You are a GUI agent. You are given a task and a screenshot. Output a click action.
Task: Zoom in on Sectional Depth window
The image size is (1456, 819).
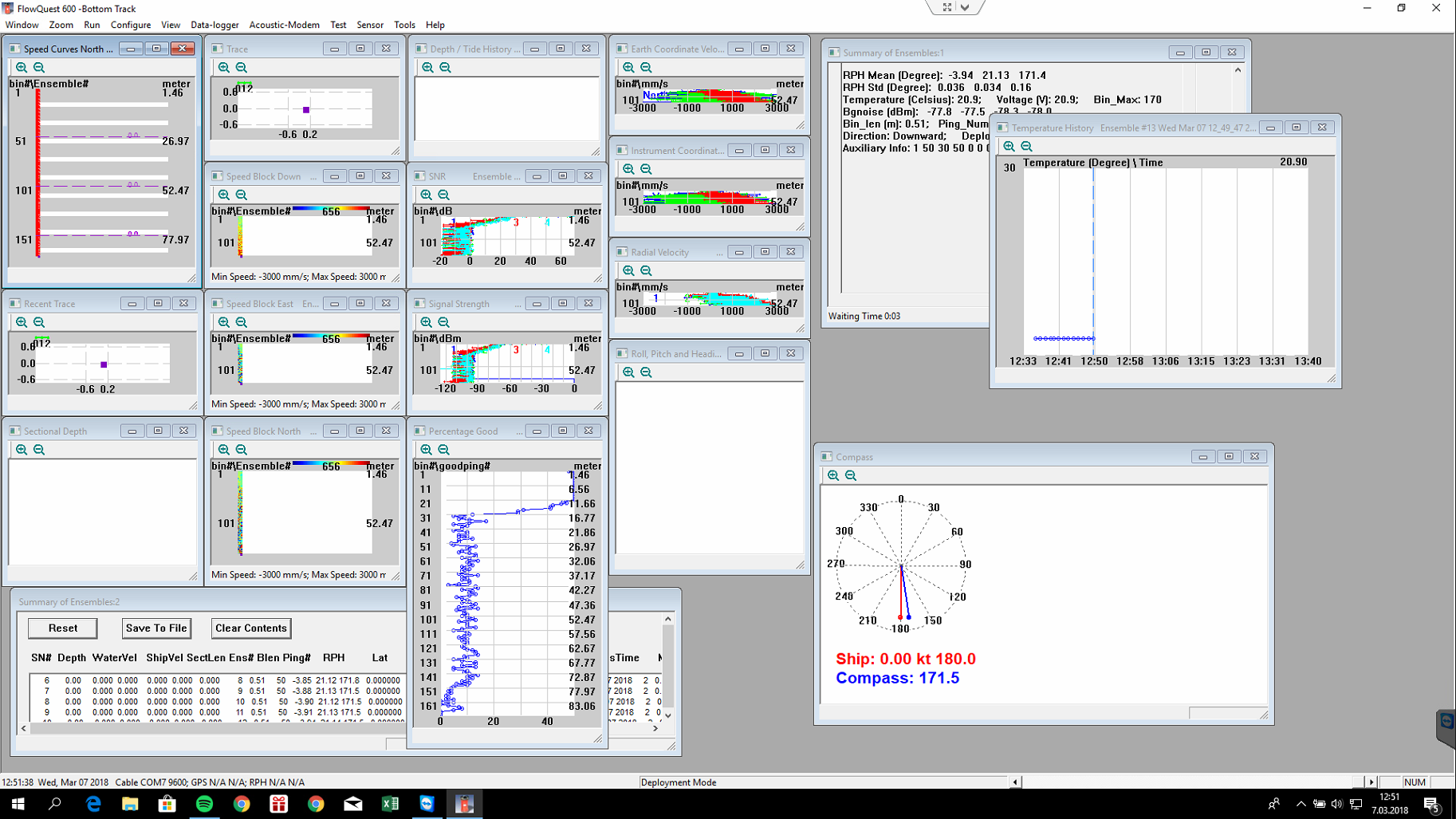pyautogui.click(x=22, y=450)
